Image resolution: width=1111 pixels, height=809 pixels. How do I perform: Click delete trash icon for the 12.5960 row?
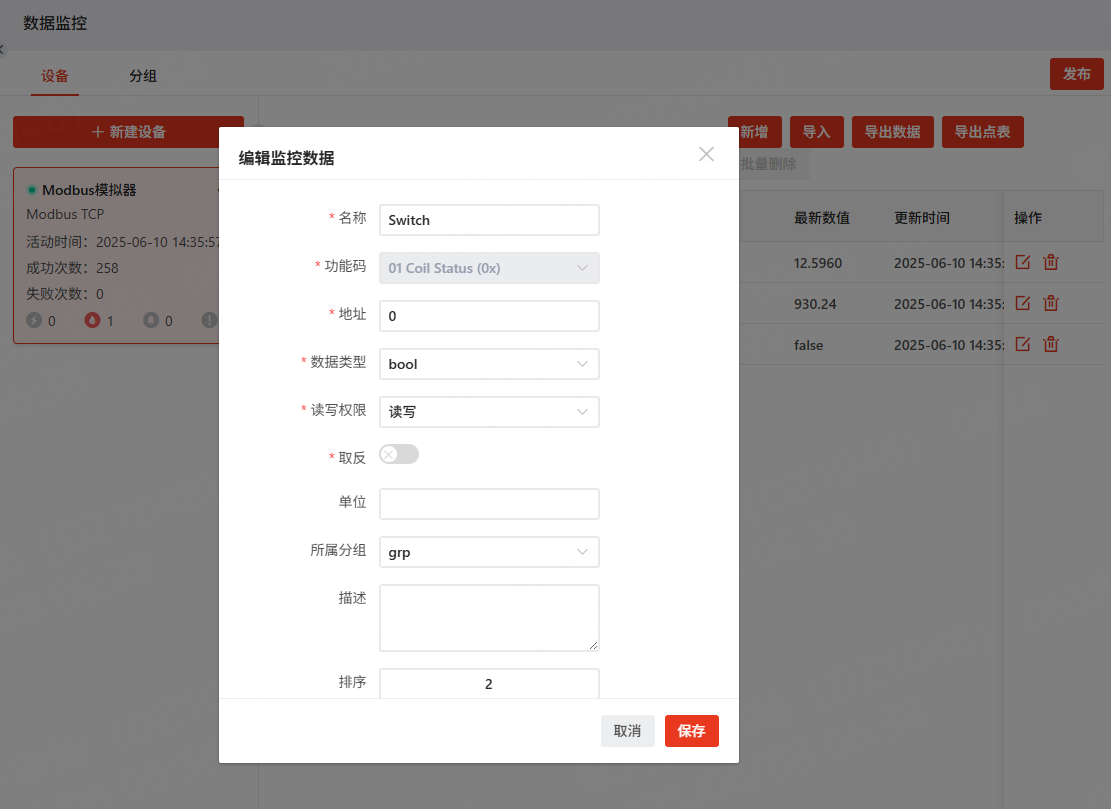(1051, 262)
